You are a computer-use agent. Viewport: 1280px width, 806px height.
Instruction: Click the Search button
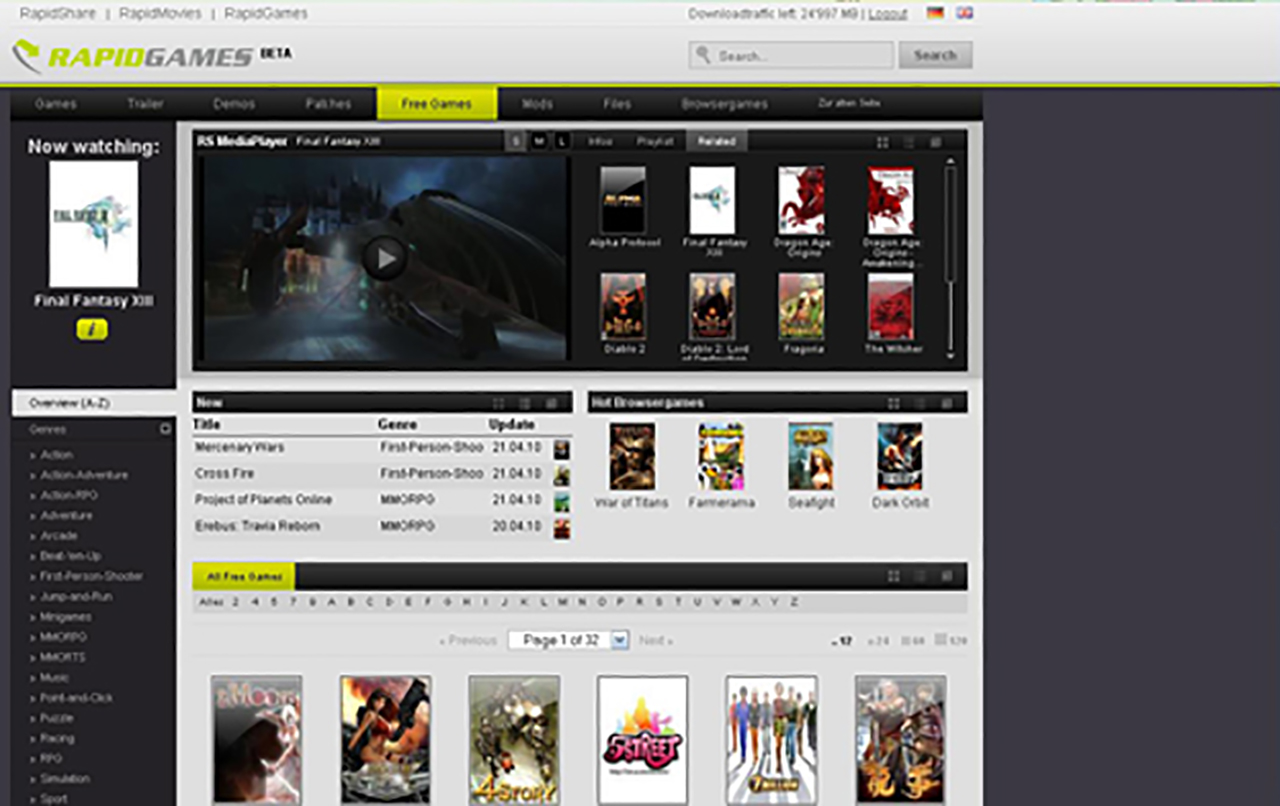coord(935,55)
